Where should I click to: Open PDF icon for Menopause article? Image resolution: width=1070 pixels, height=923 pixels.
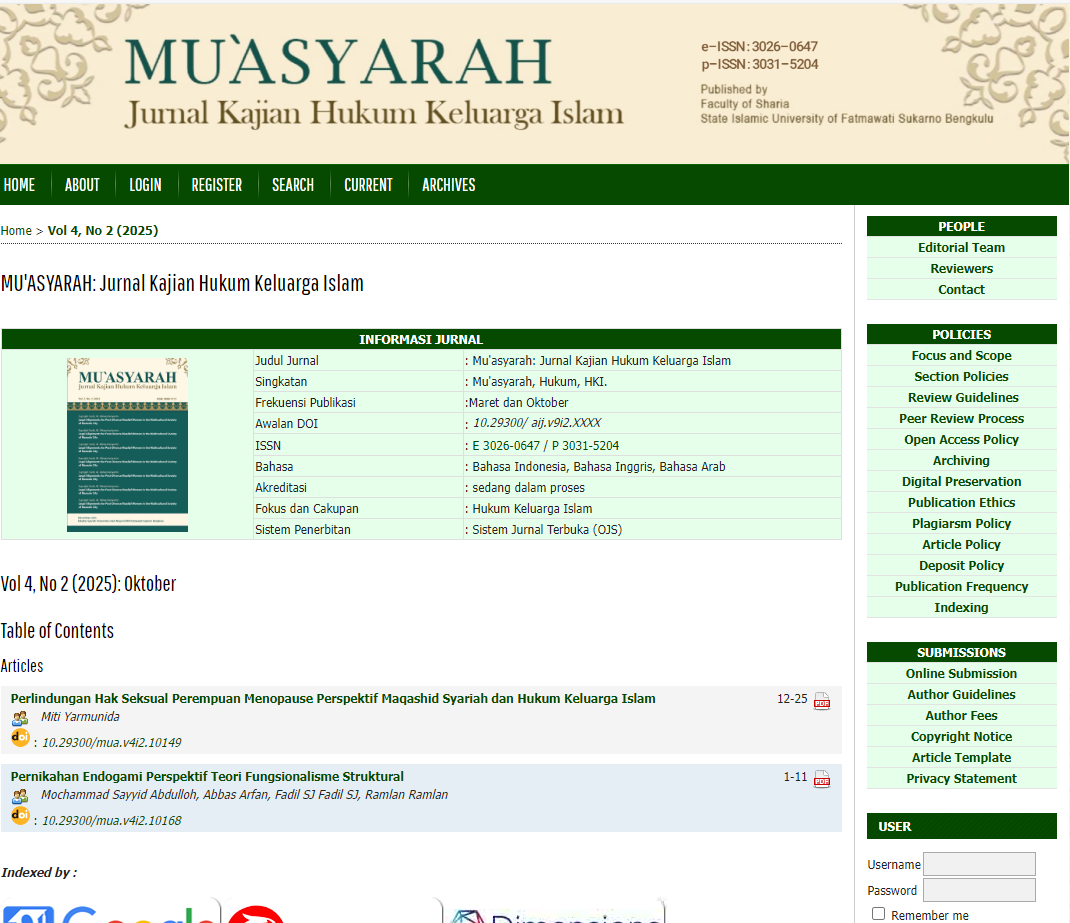(x=822, y=700)
